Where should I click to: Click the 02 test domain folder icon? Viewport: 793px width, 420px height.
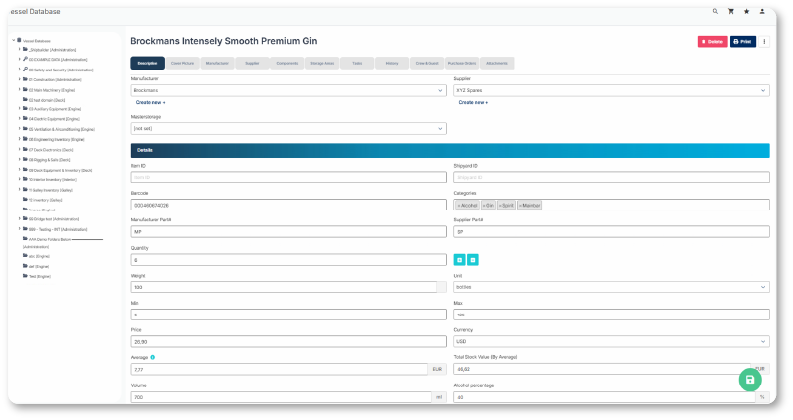pos(25,99)
